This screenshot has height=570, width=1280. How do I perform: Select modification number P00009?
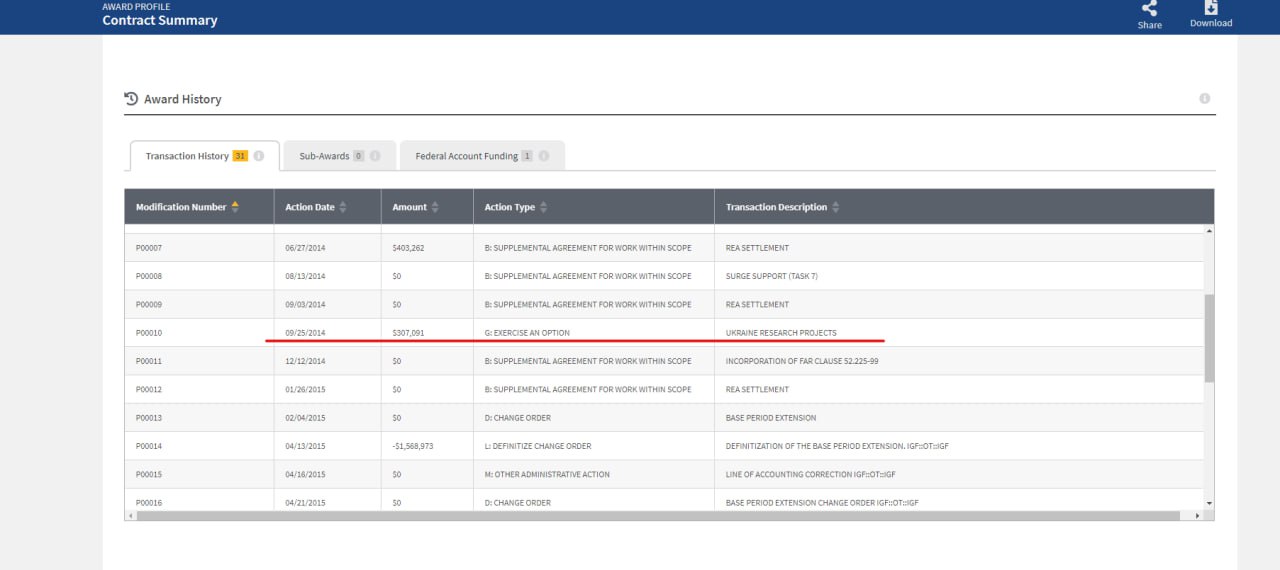point(149,304)
